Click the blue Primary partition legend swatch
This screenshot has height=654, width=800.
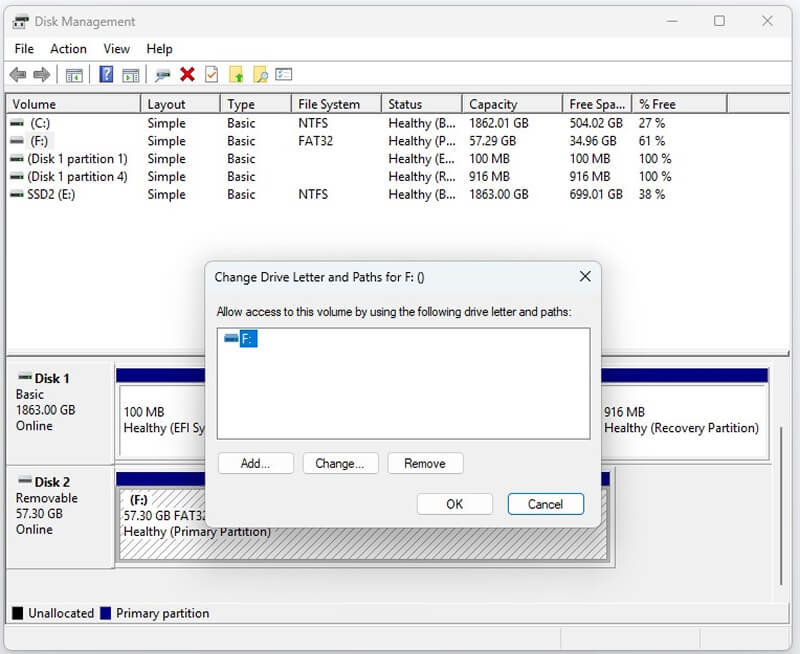(106, 613)
